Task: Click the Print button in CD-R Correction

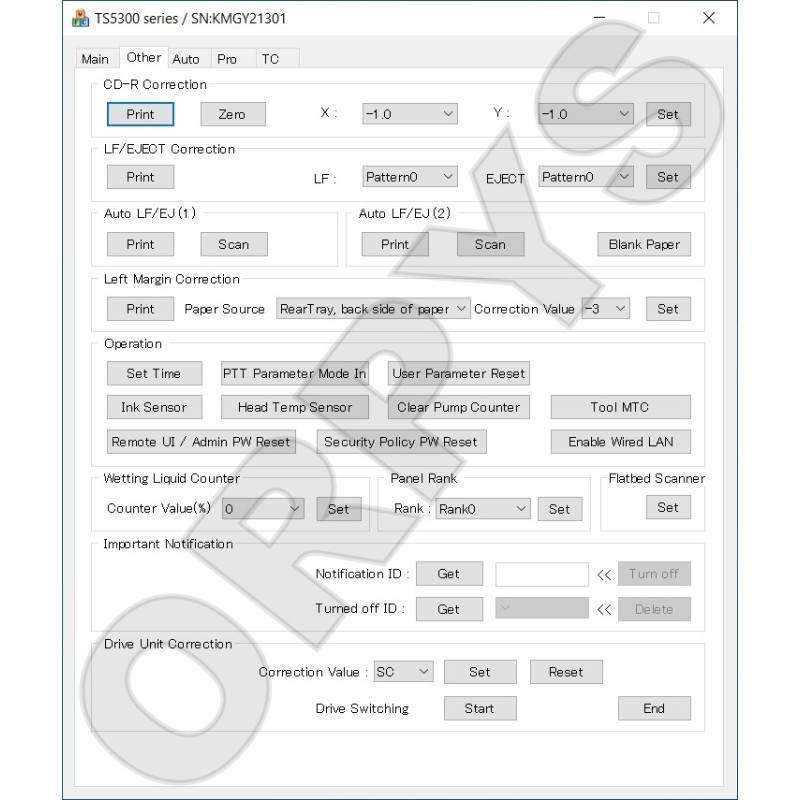Action: (x=140, y=114)
